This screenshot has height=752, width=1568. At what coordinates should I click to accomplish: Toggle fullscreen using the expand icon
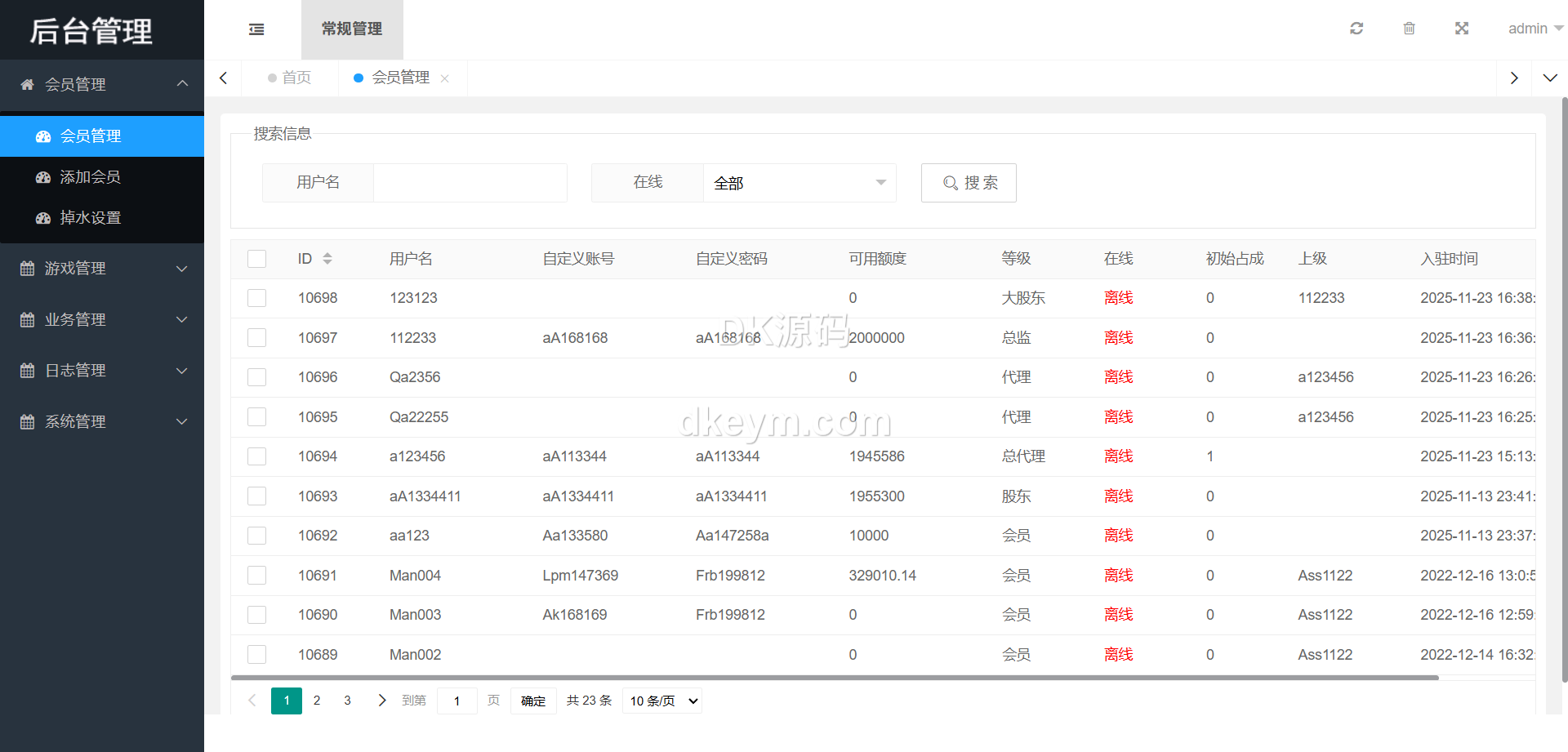click(x=1462, y=29)
